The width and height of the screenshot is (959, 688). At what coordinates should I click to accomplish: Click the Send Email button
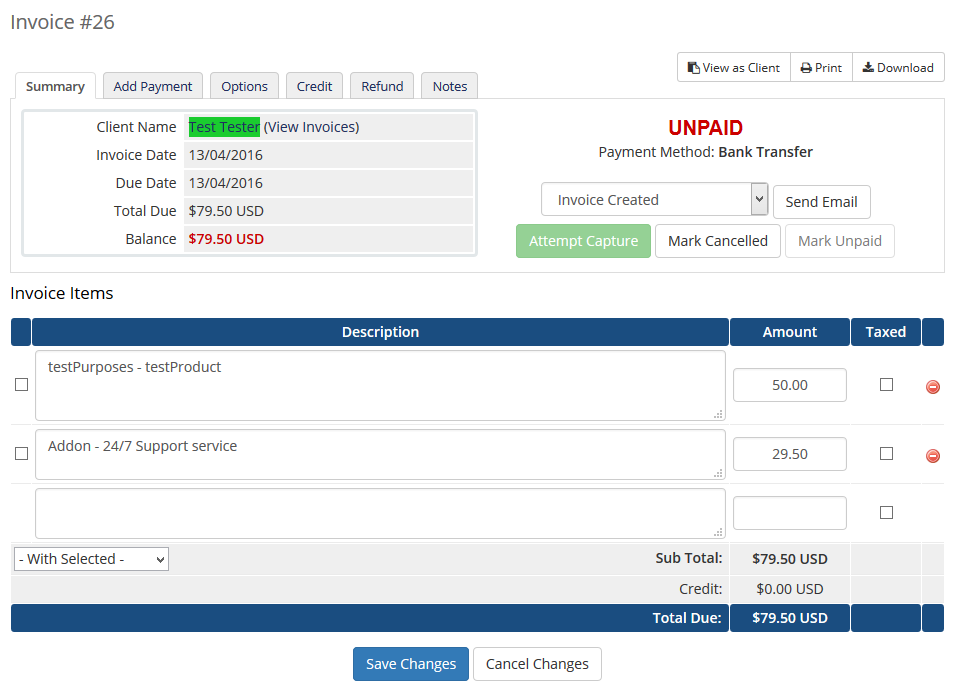point(821,202)
